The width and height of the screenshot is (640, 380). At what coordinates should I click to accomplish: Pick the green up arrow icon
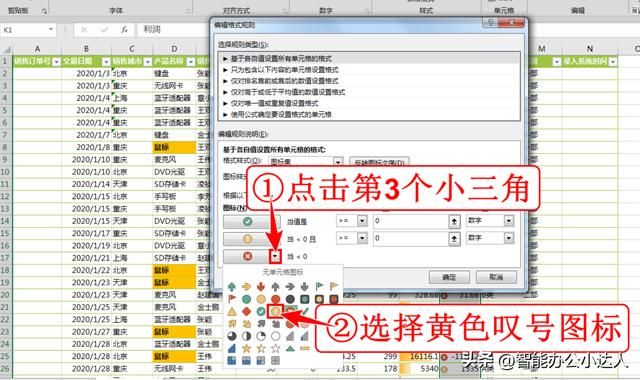coord(232,287)
